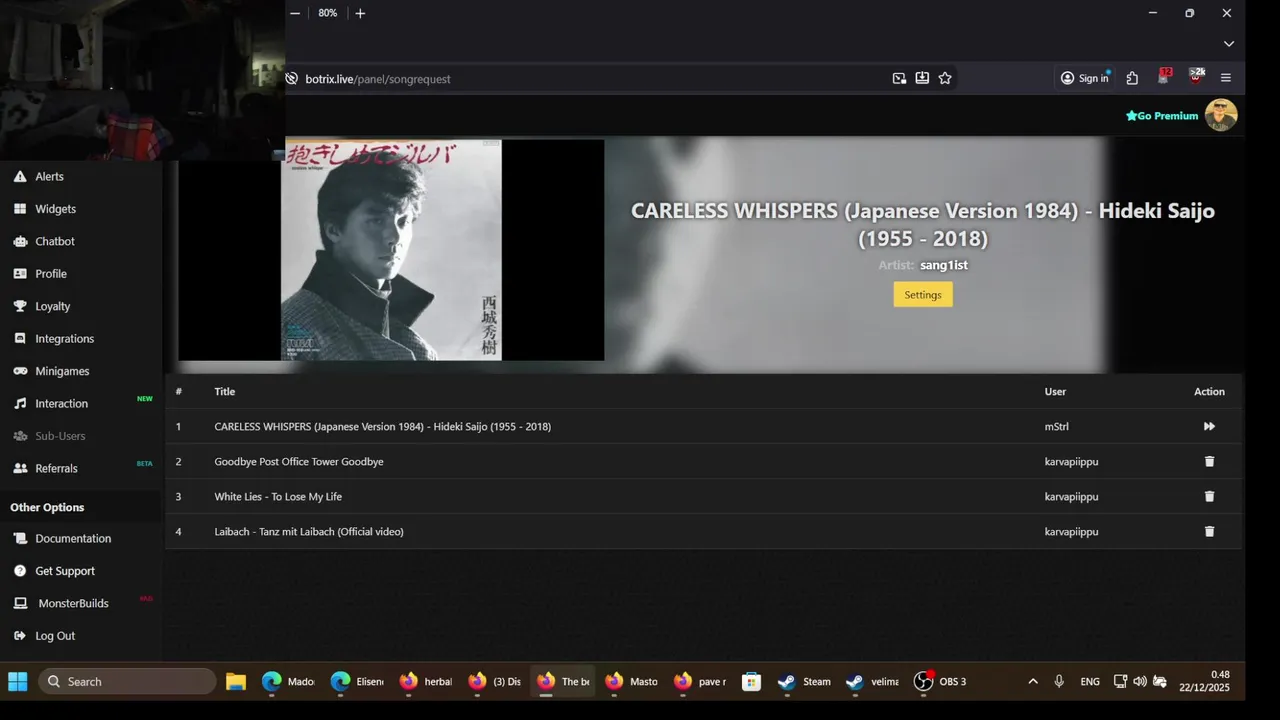The image size is (1280, 720).
Task: Click the 80% zoom level indicator
Action: (x=328, y=13)
